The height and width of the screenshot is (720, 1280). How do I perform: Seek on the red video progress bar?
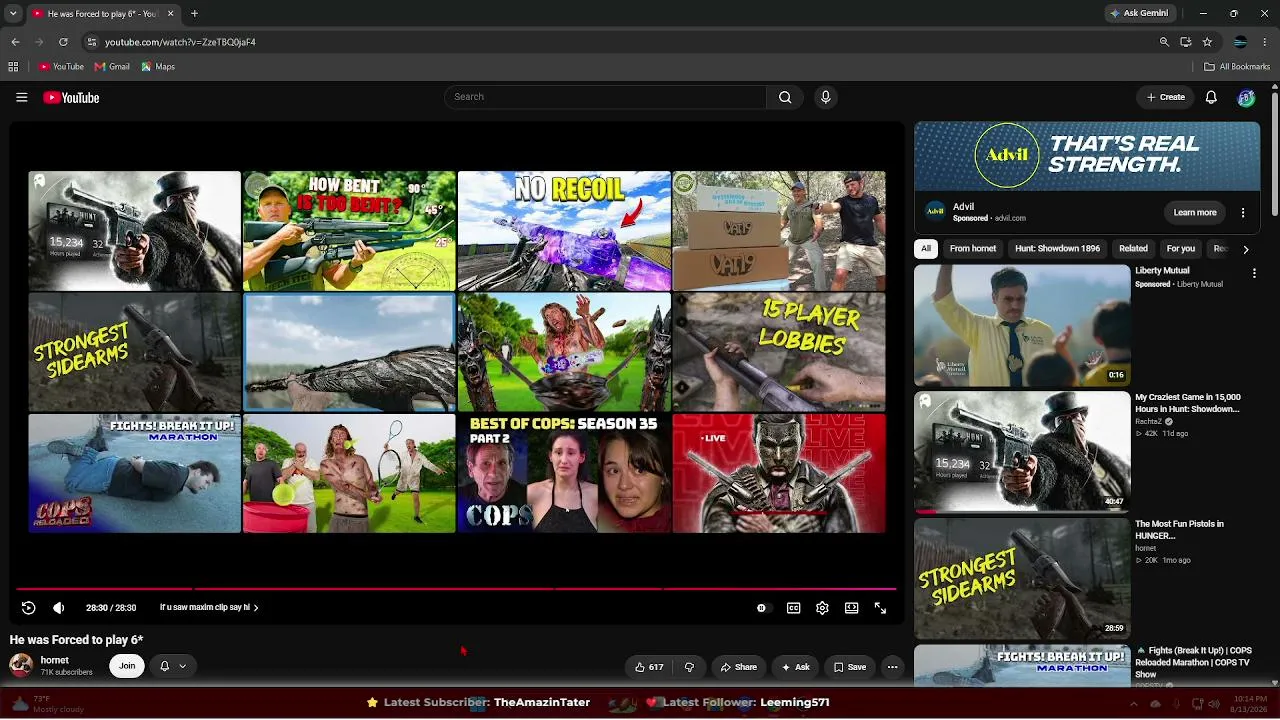pyautogui.click(x=455, y=588)
